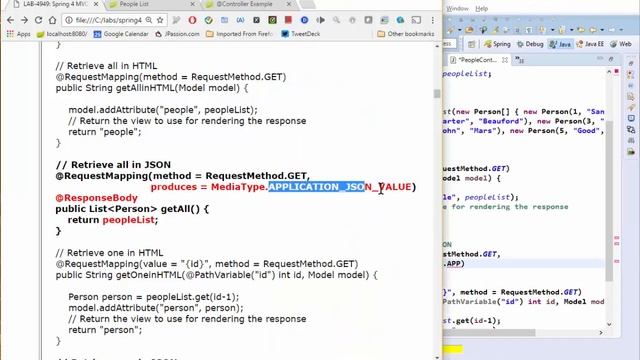Click the blue circular D extension icon
This screenshot has height=360, width=640.
(x=304, y=20)
